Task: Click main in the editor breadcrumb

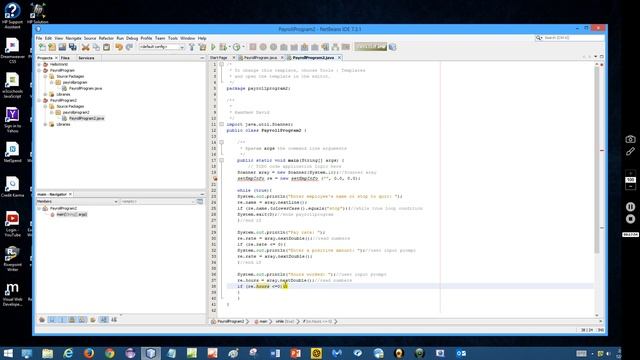Action: coord(261,322)
